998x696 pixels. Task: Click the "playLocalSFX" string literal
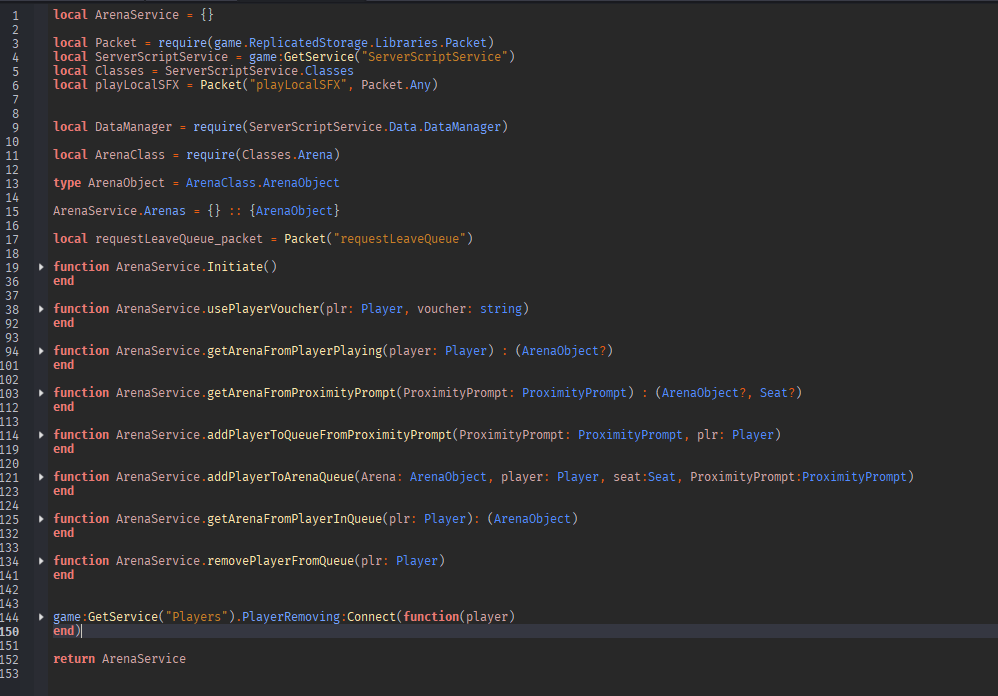(298, 85)
